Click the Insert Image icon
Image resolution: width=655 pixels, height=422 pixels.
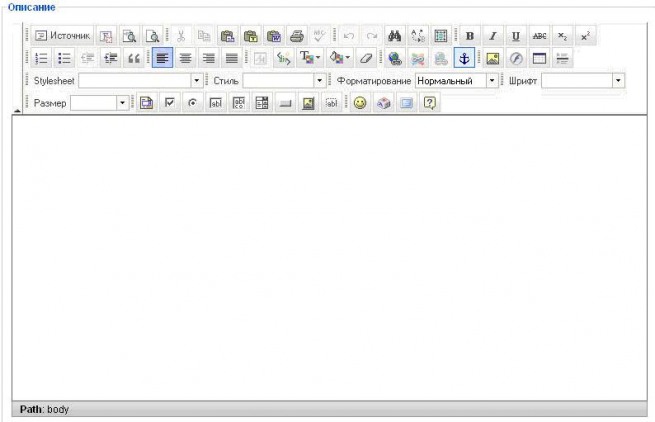click(493, 58)
